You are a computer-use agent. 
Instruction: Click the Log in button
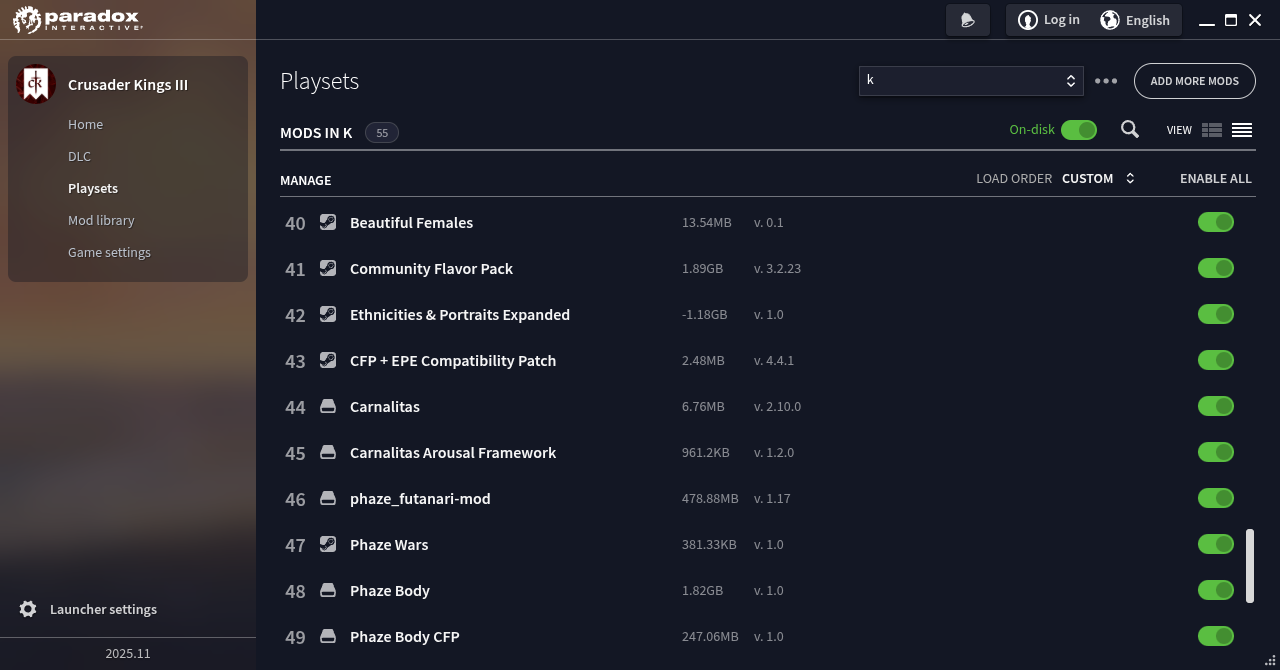(x=1048, y=20)
